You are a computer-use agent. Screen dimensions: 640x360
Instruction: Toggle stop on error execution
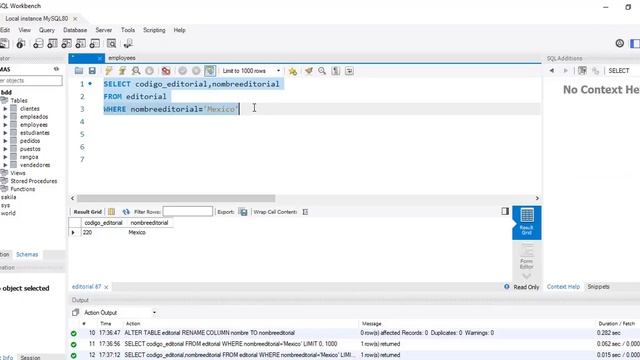click(x=166, y=71)
